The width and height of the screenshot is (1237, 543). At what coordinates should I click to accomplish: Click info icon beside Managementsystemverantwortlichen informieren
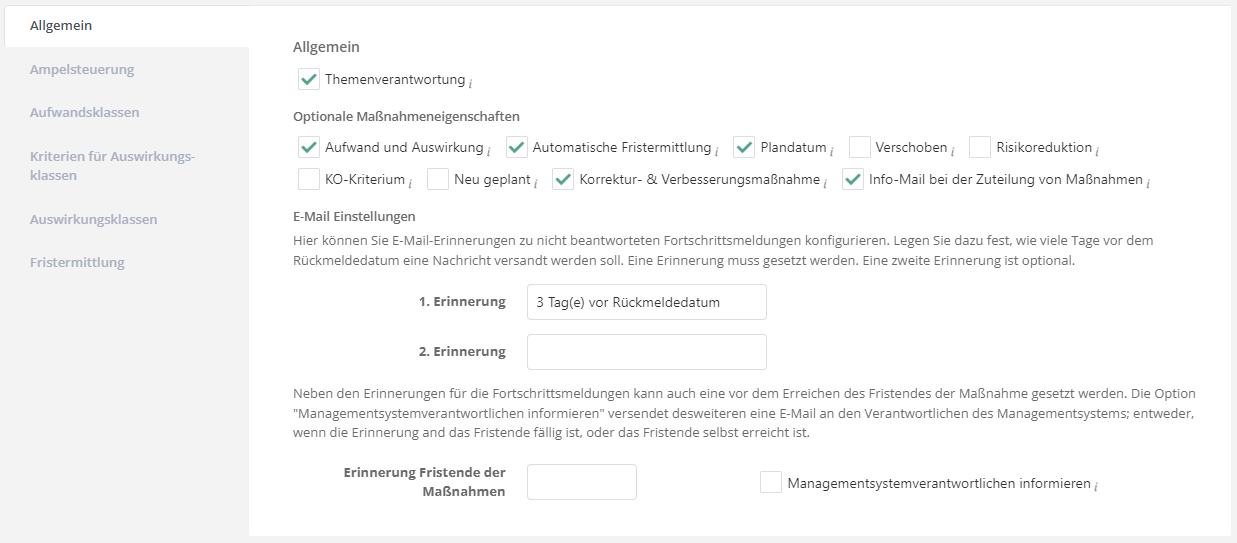click(1096, 487)
